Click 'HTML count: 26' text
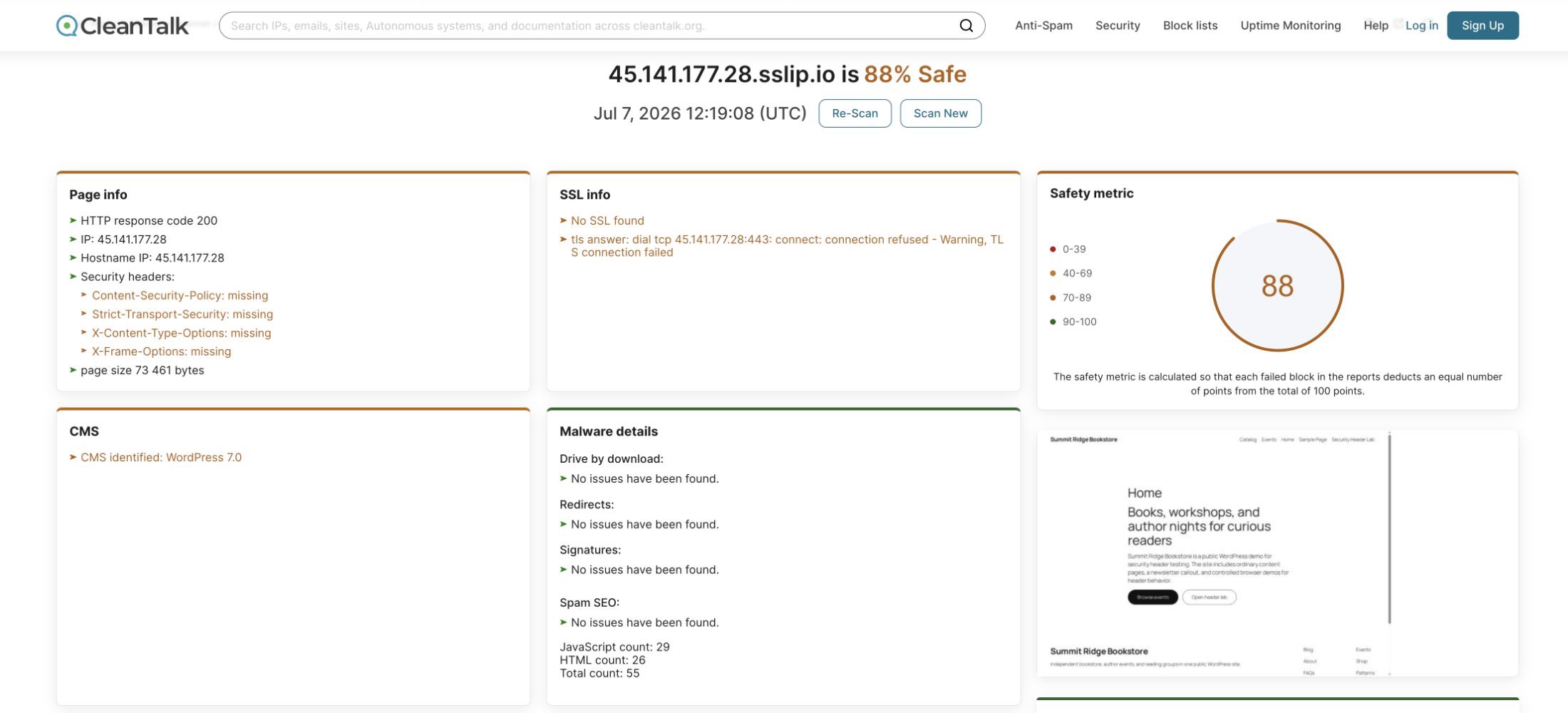The width and height of the screenshot is (1568, 713). coord(602,660)
